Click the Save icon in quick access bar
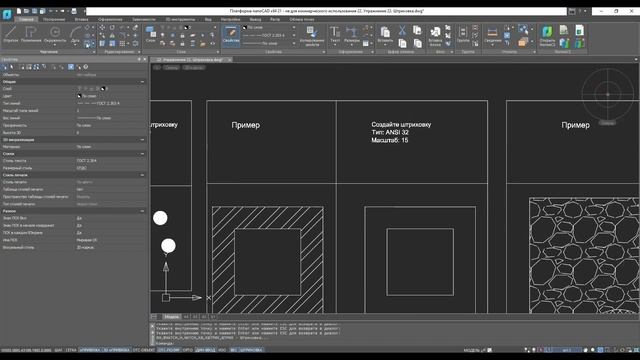The height and width of the screenshot is (360, 640). pos(35,11)
